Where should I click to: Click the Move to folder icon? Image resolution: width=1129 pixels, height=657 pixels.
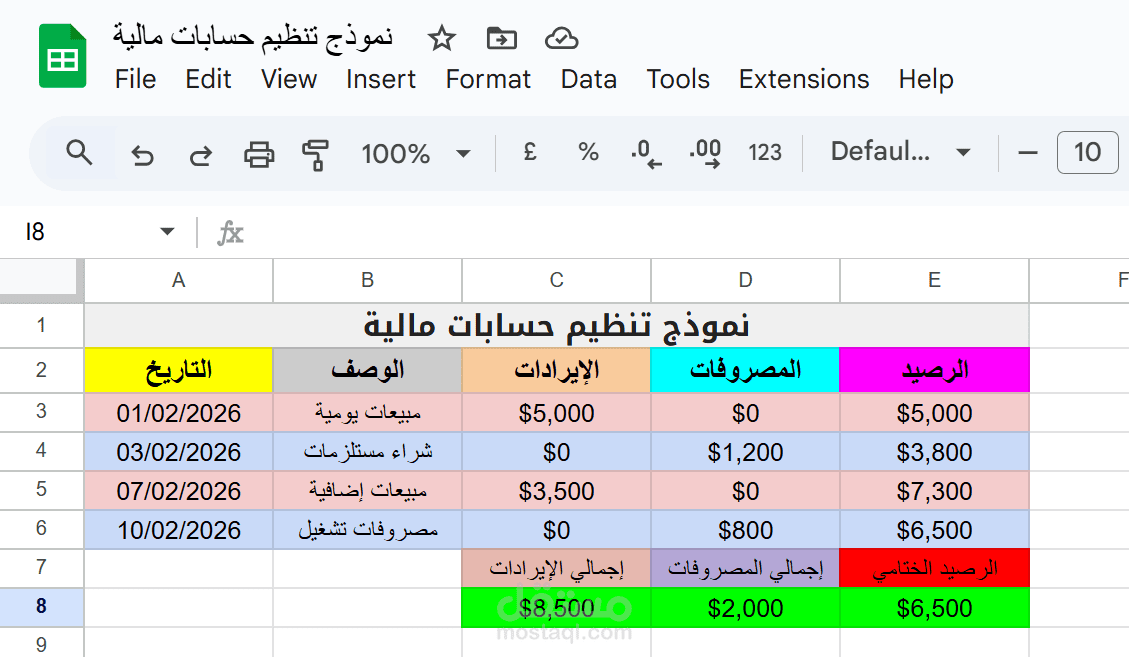[x=501, y=38]
